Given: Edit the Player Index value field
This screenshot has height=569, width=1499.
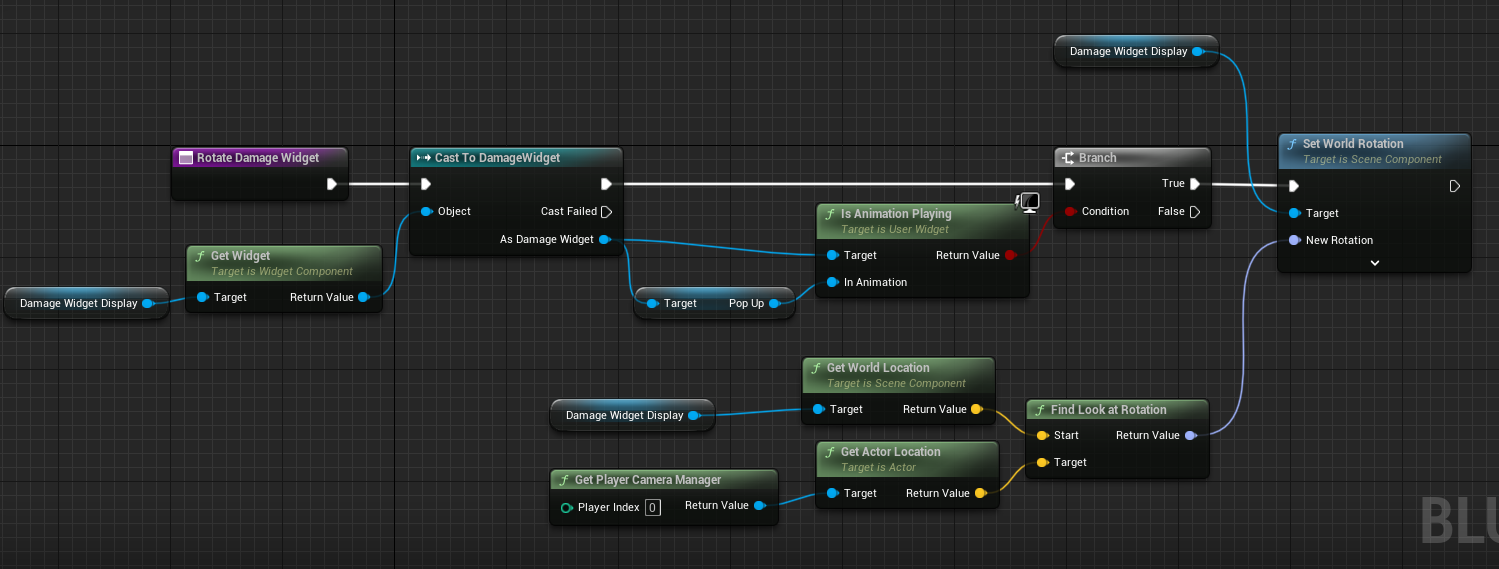Looking at the screenshot, I should (x=652, y=507).
